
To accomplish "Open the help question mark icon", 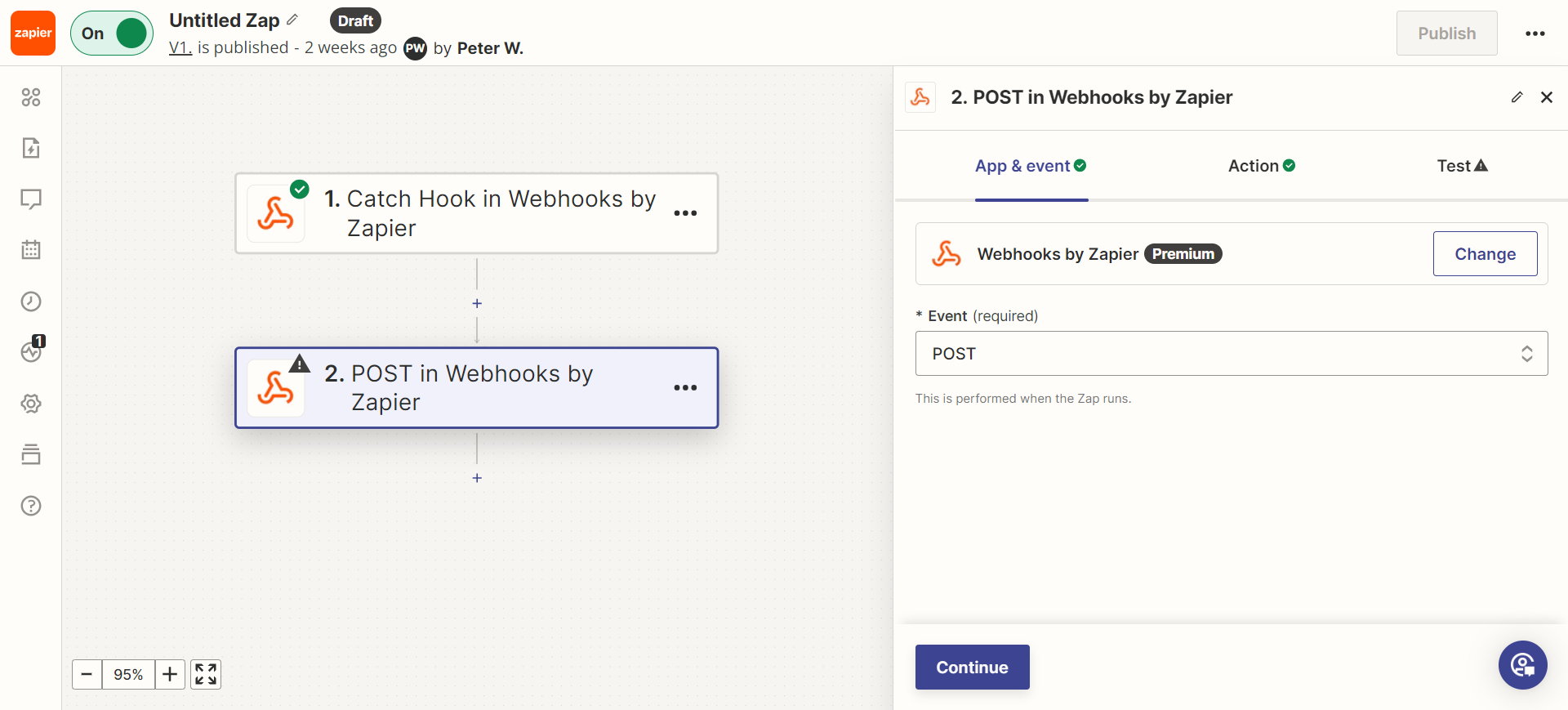I will point(31,506).
